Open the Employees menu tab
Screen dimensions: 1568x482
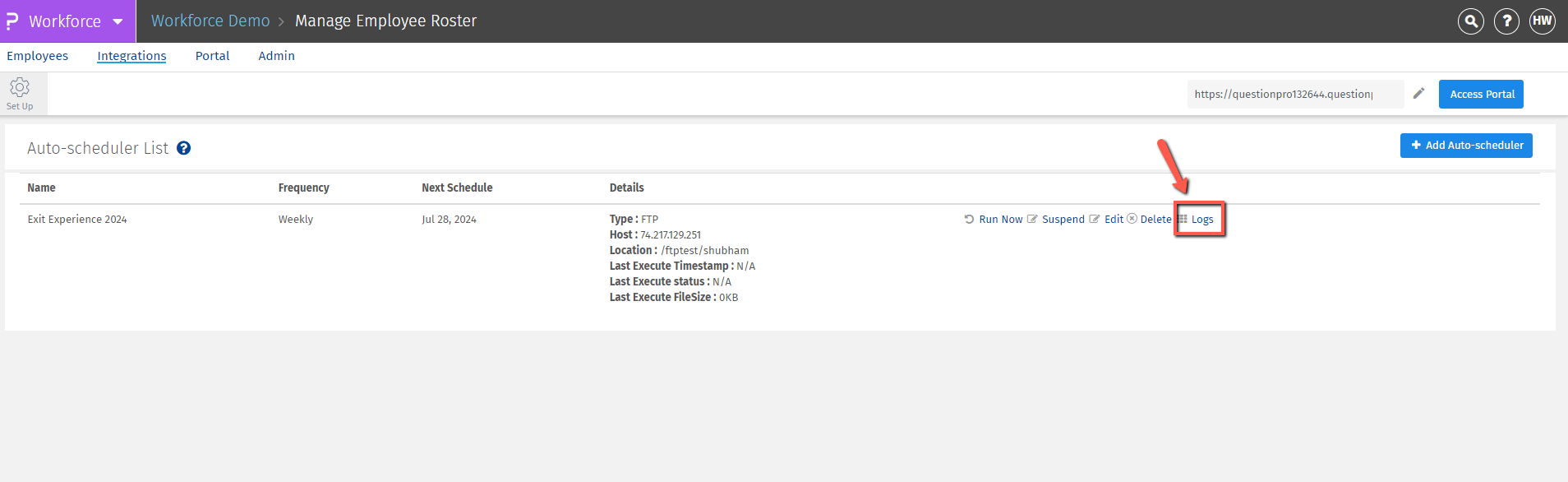point(37,56)
